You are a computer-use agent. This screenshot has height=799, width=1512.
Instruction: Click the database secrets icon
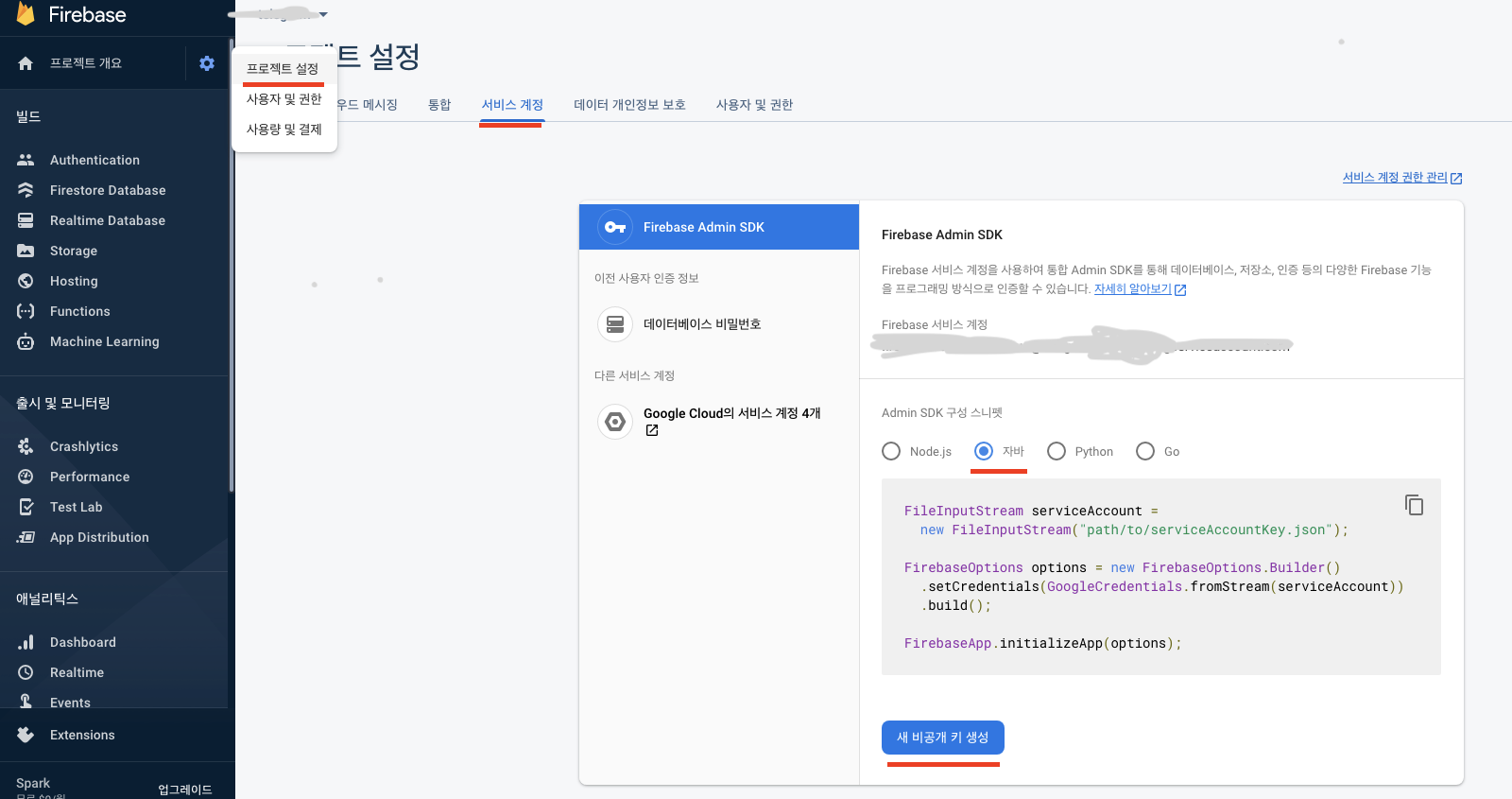(615, 324)
